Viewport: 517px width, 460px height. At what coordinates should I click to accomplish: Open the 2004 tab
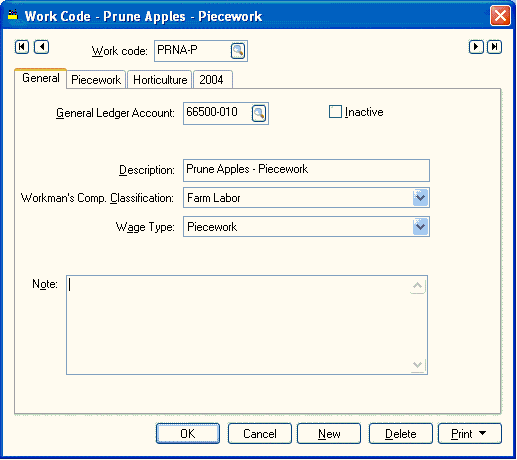click(213, 80)
